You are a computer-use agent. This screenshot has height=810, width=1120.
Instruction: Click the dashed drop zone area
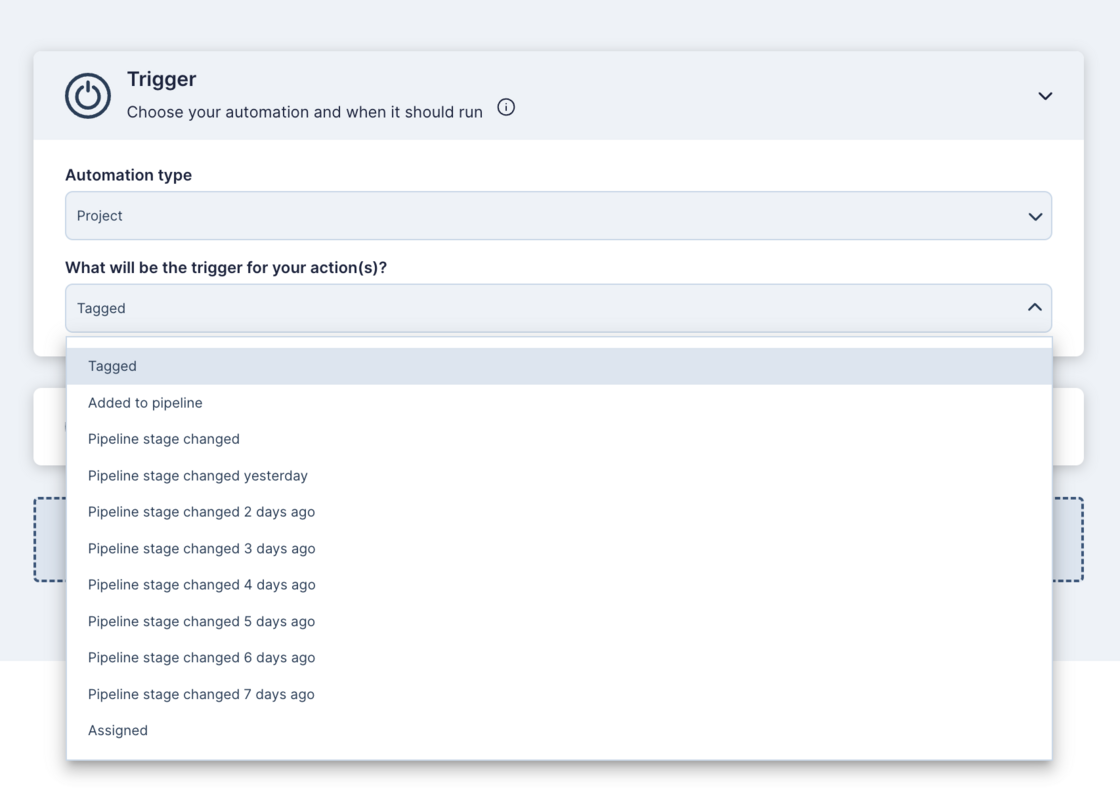coord(1067,540)
